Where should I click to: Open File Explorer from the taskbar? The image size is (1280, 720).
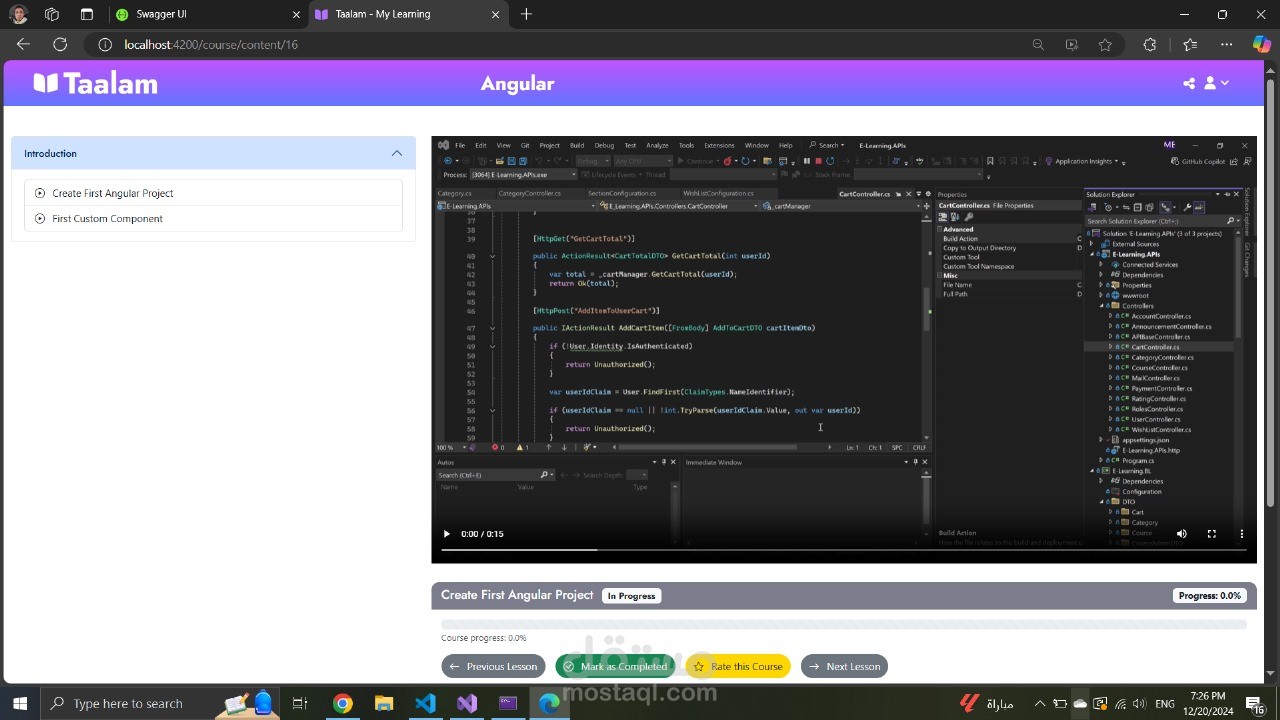[x=384, y=703]
